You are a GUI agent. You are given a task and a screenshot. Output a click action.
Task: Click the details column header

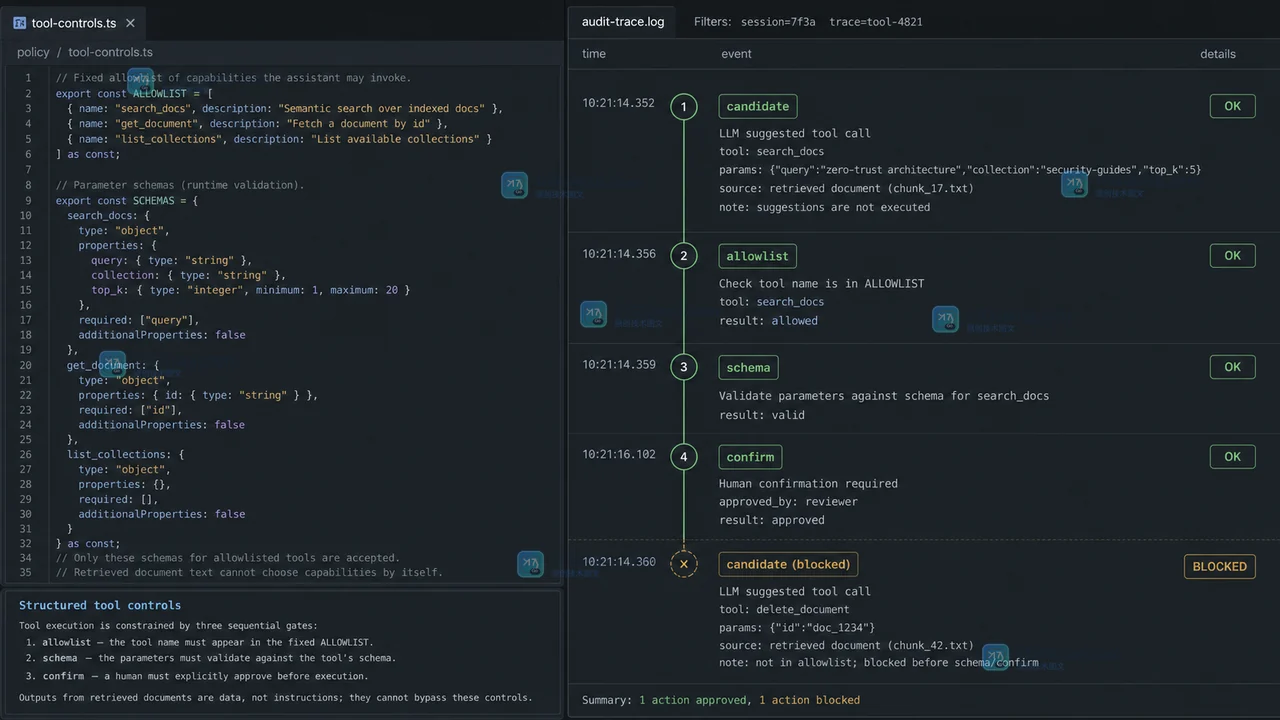[x=1218, y=54]
